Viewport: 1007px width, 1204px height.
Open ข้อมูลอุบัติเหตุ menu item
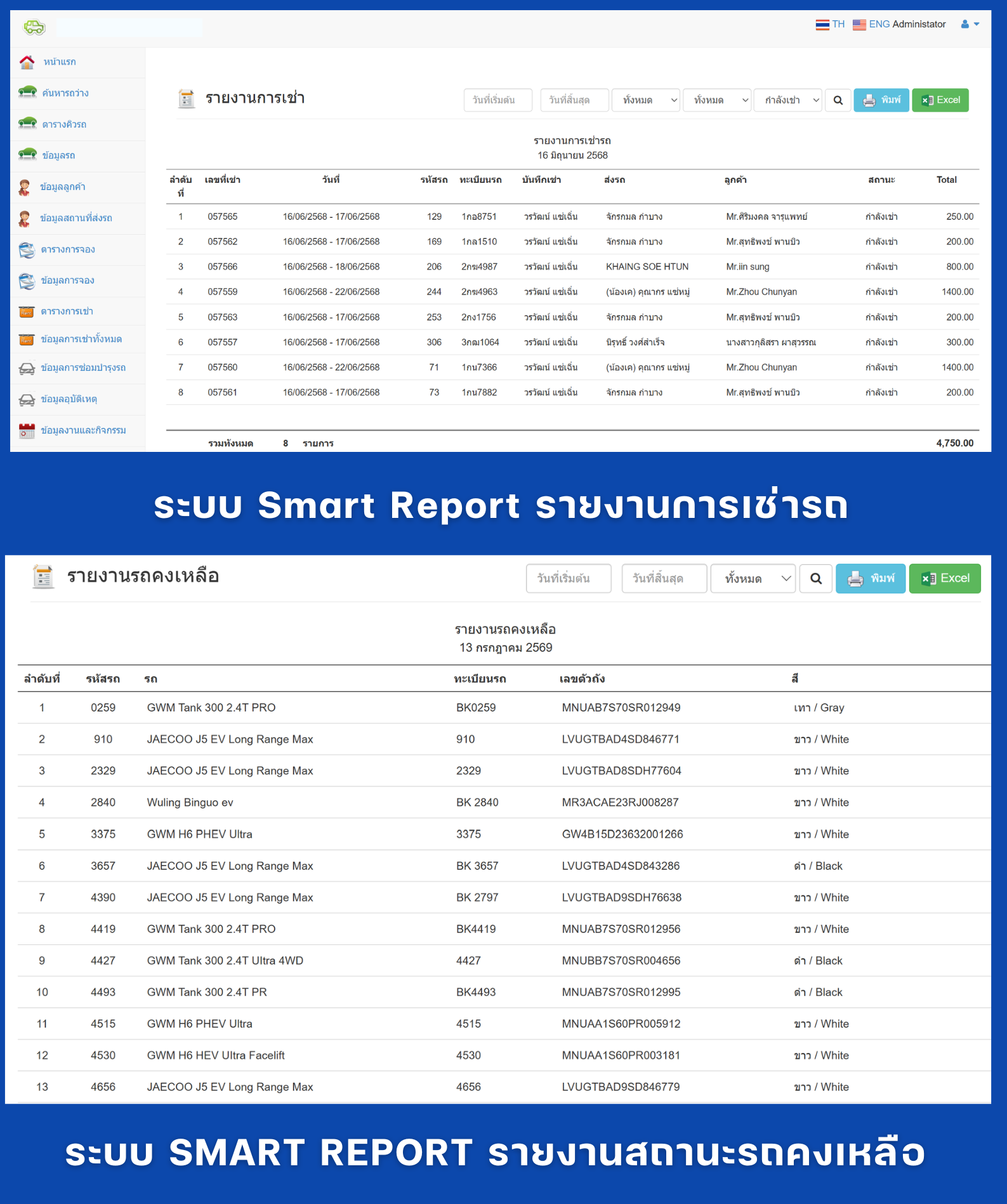point(69,399)
